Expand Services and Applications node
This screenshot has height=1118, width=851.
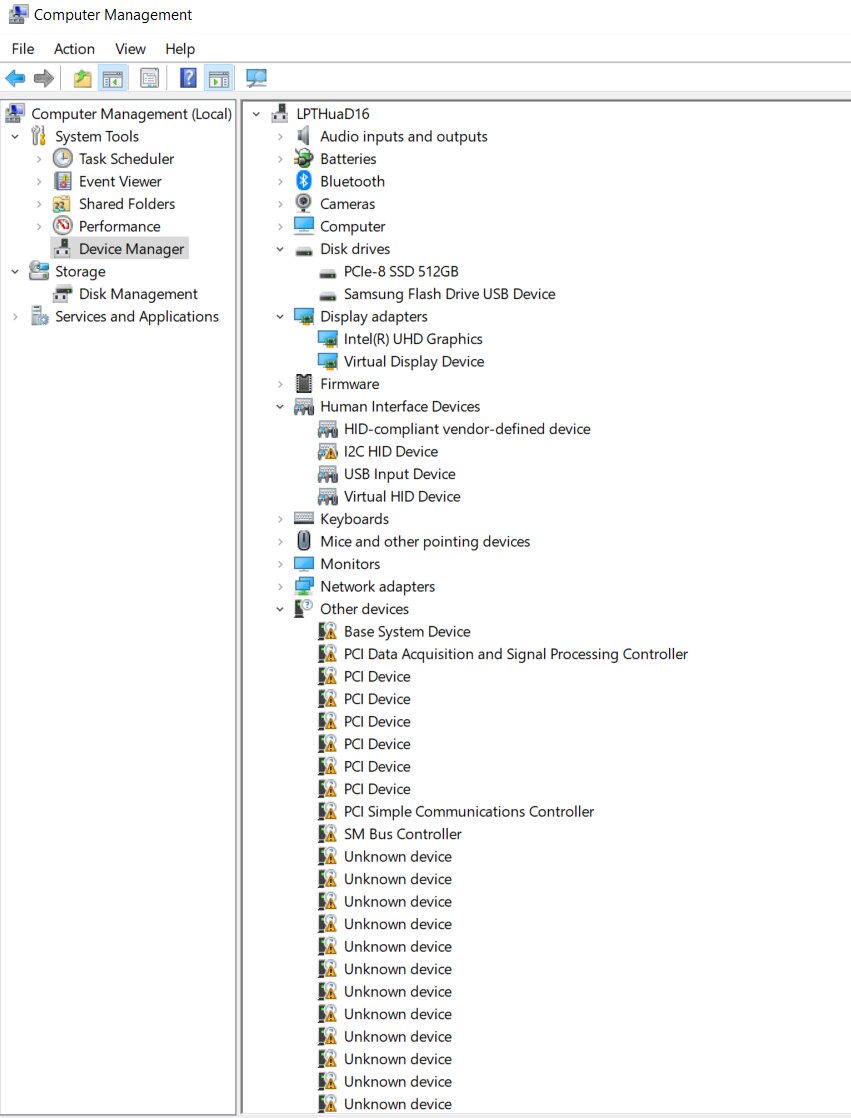(x=15, y=317)
